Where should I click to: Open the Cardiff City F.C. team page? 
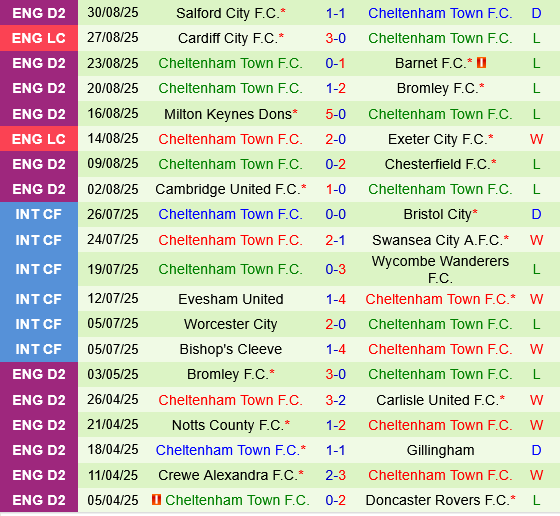coord(230,38)
